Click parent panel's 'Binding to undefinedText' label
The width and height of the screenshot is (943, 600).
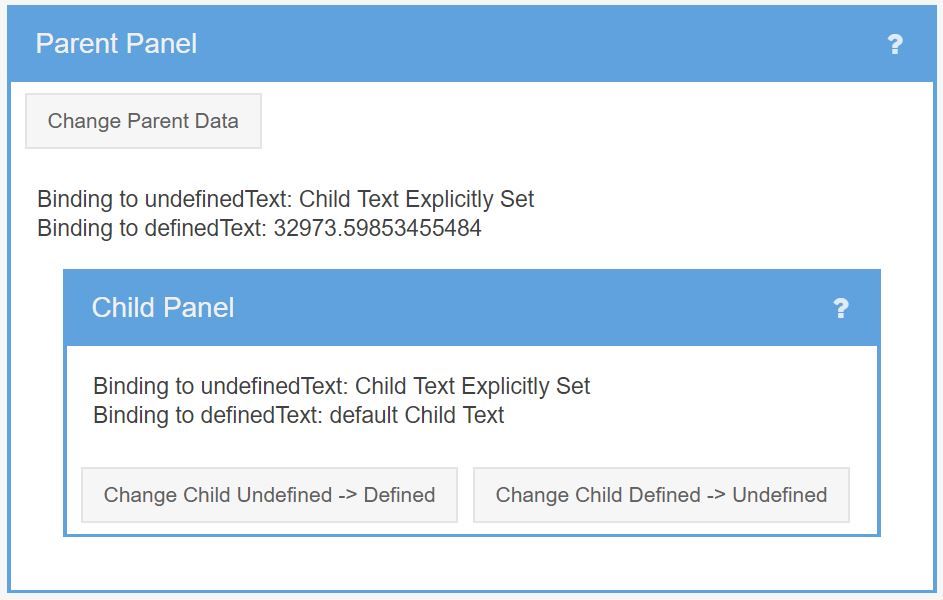tap(165, 199)
